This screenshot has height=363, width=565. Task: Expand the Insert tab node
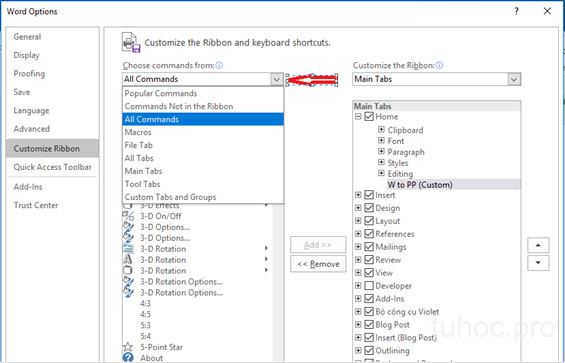pyautogui.click(x=358, y=195)
